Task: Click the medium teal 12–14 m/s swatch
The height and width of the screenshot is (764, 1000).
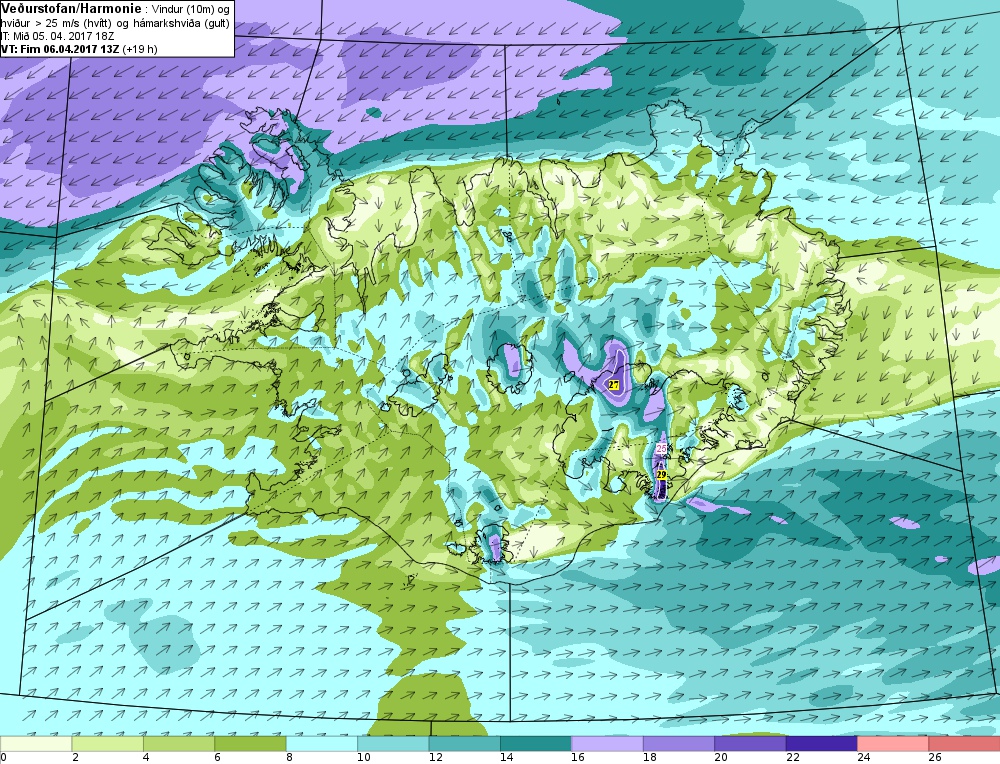Action: point(465,744)
